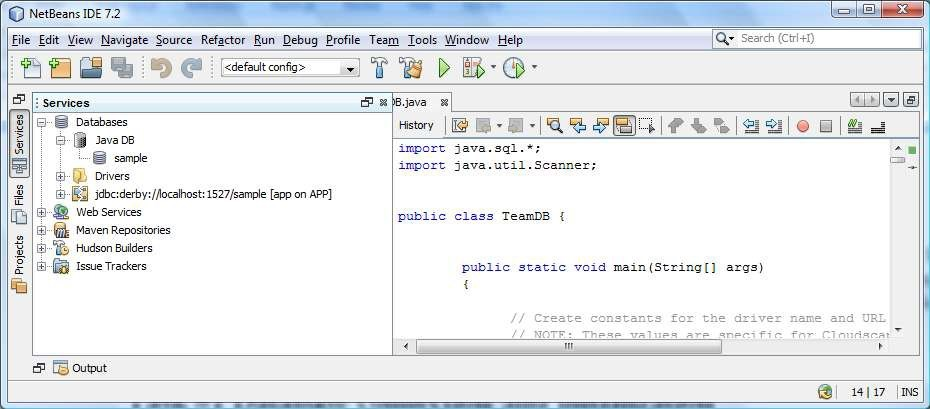Toggle Rectangular Selection in editor toolbar
Screen dimensions: 930x409
coord(646,125)
